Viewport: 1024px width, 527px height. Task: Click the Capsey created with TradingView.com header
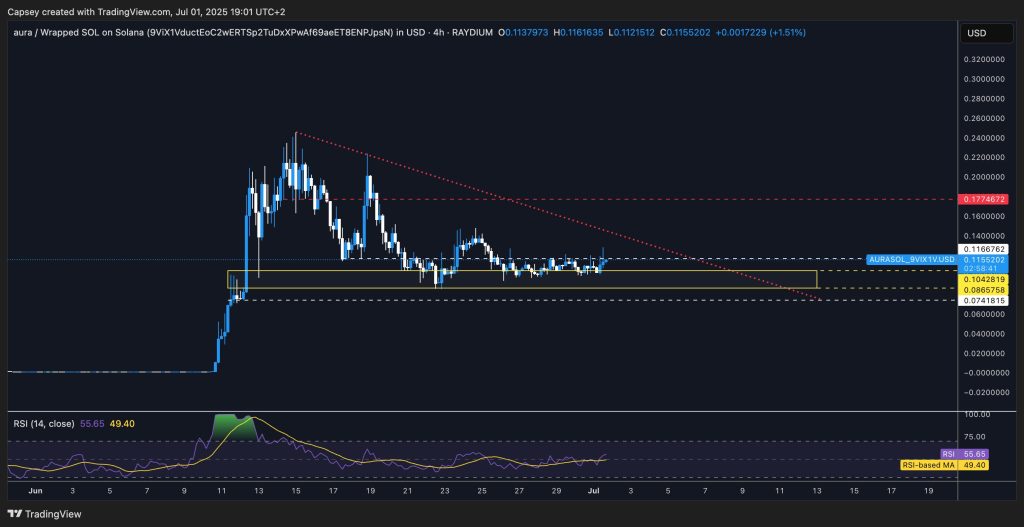pos(147,12)
